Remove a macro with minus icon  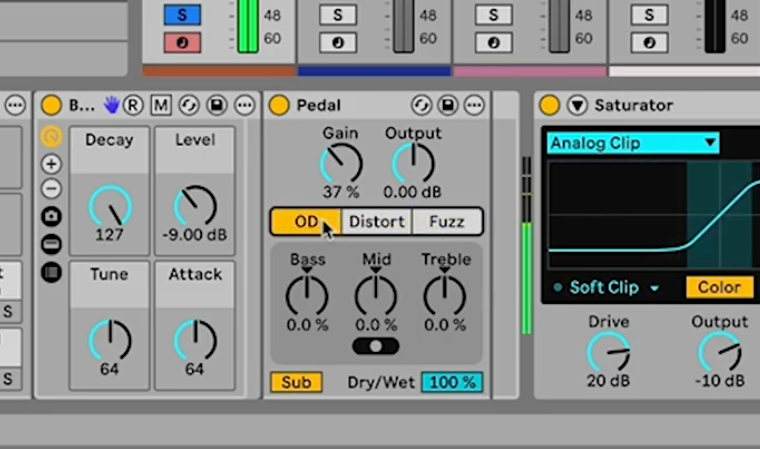coord(51,189)
